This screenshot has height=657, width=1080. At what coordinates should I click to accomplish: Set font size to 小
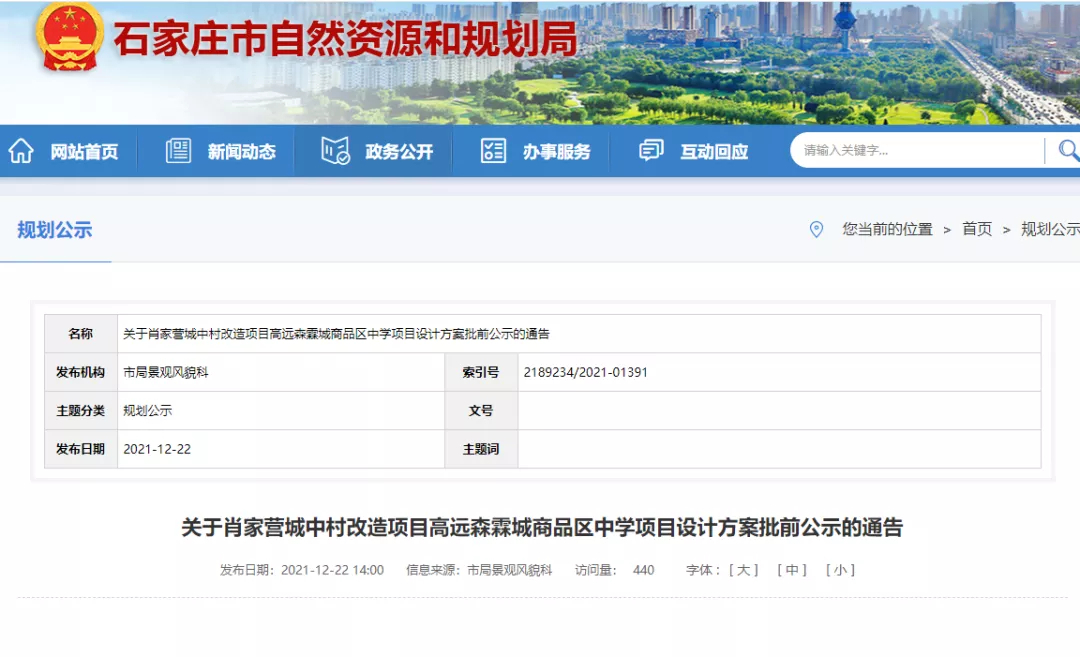[840, 570]
